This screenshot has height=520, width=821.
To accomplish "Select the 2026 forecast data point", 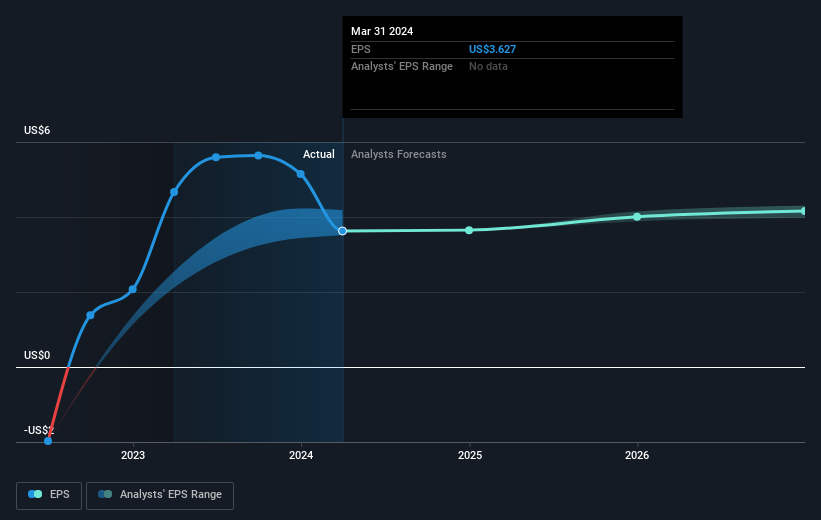I will pos(637,217).
